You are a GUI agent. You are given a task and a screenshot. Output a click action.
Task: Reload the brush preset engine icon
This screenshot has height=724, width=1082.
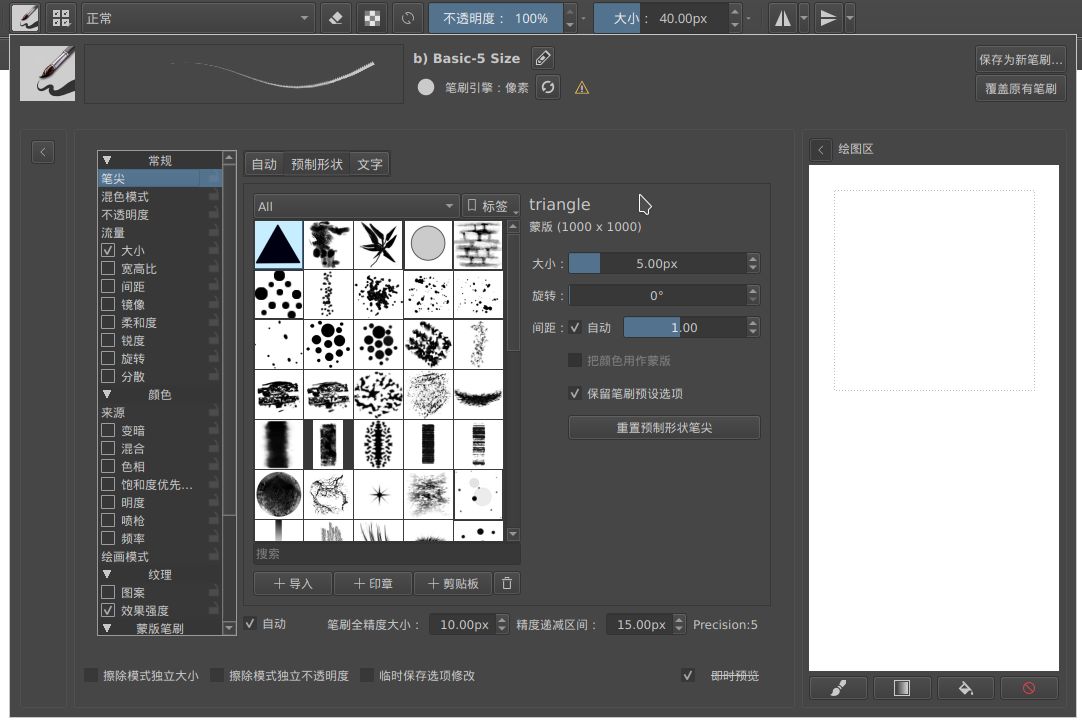[x=547, y=87]
